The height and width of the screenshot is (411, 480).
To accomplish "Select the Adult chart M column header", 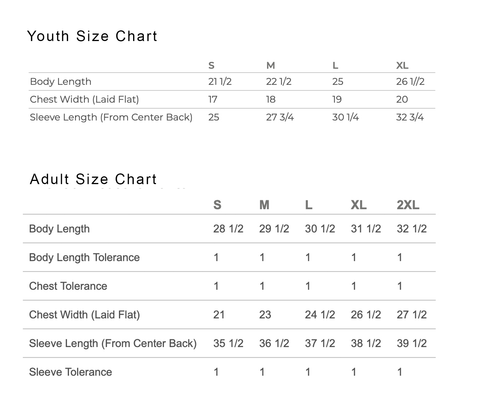I will tap(264, 205).
